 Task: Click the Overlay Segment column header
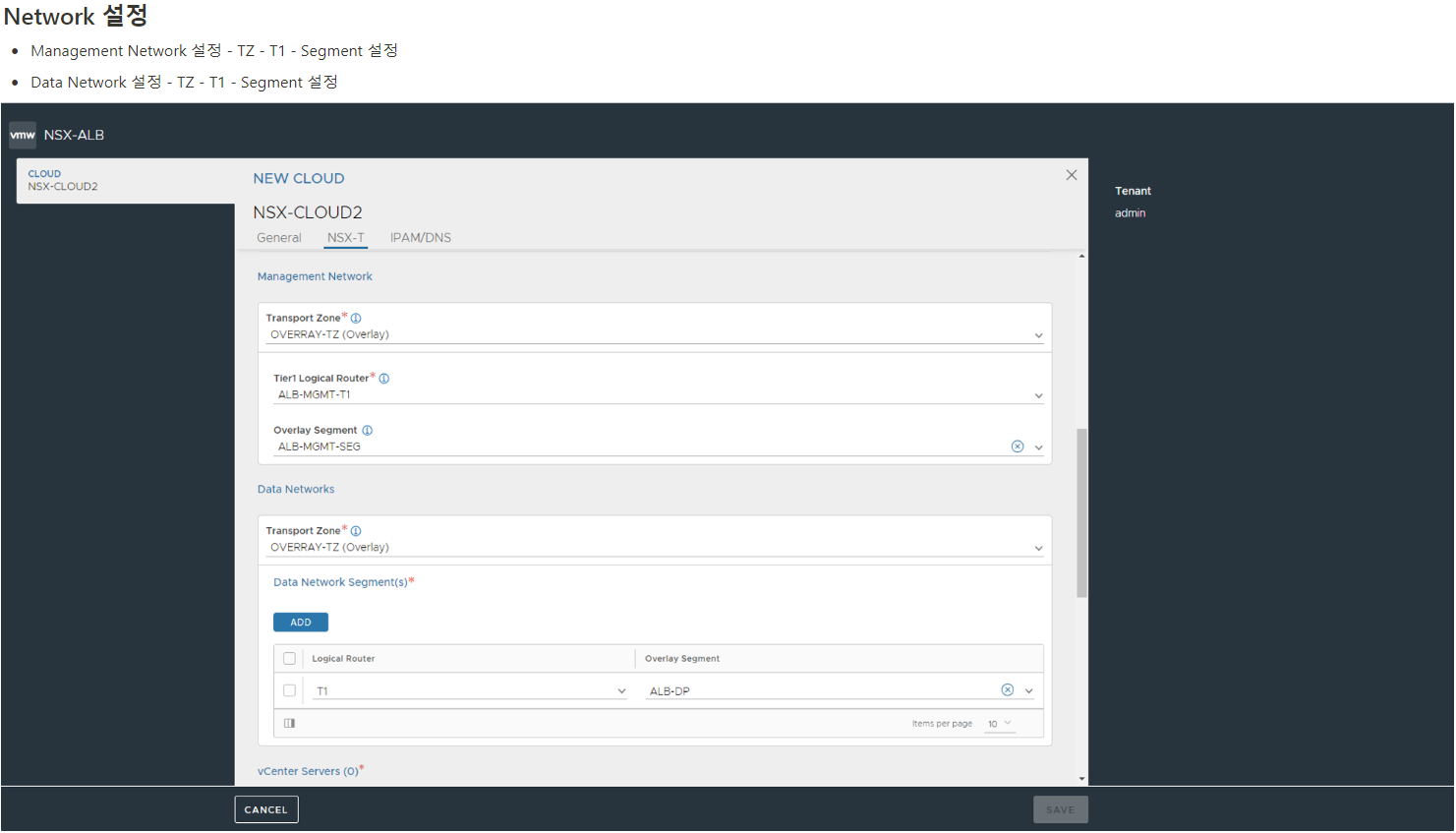coord(682,659)
